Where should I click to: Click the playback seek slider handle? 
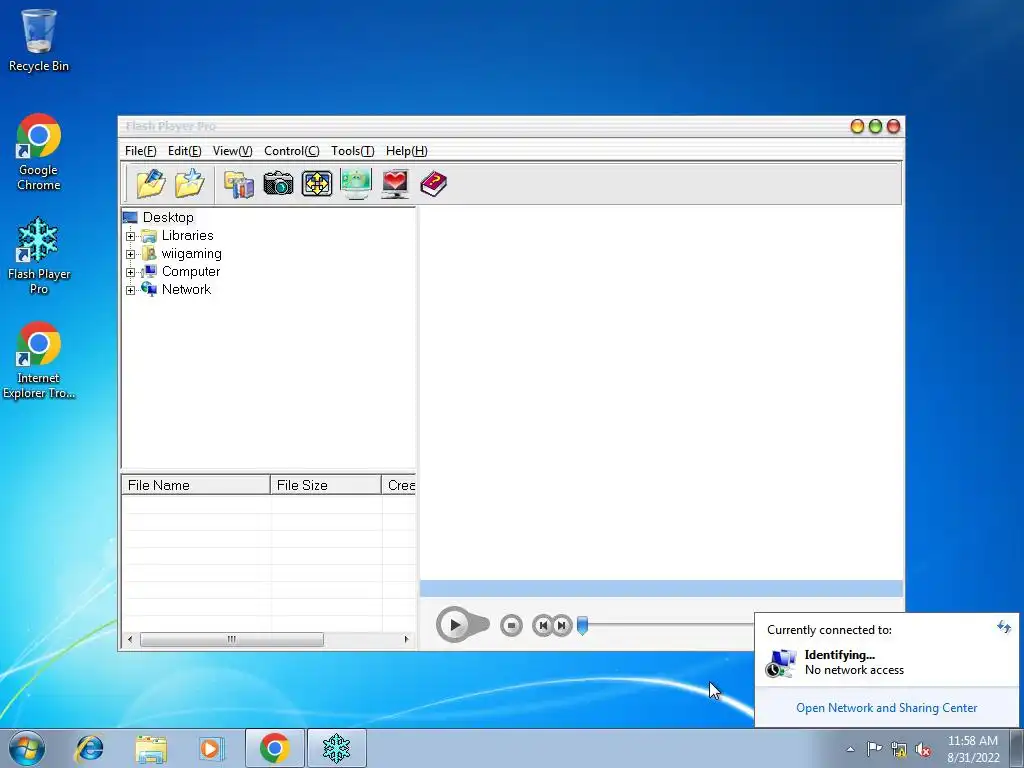583,626
